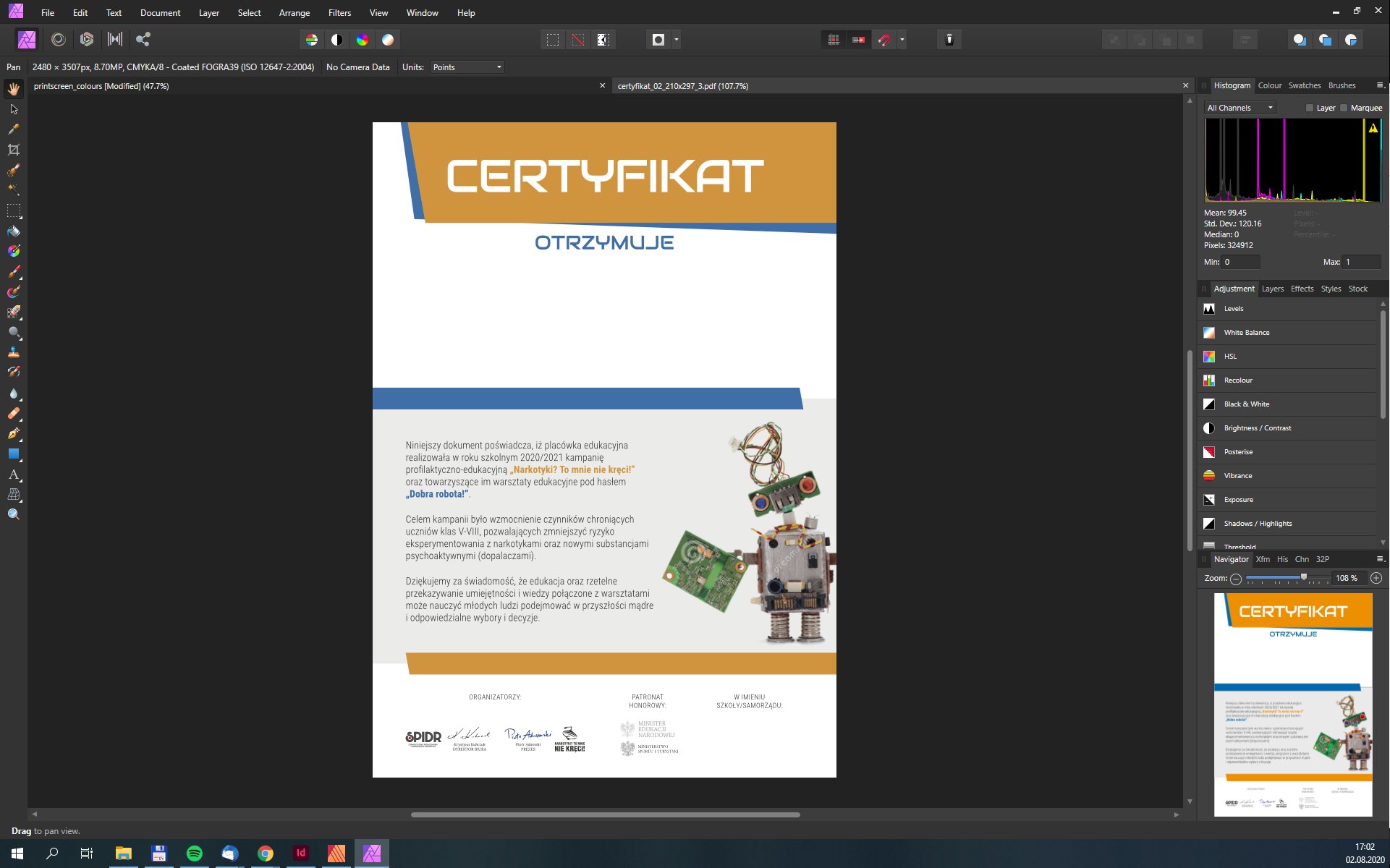Add an HSL adjustment

tap(1287, 357)
